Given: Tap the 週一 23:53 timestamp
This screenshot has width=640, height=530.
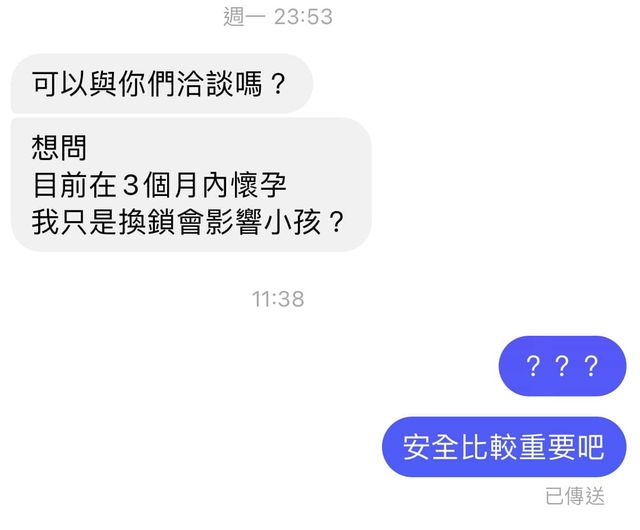Looking at the screenshot, I should pyautogui.click(x=278, y=17).
